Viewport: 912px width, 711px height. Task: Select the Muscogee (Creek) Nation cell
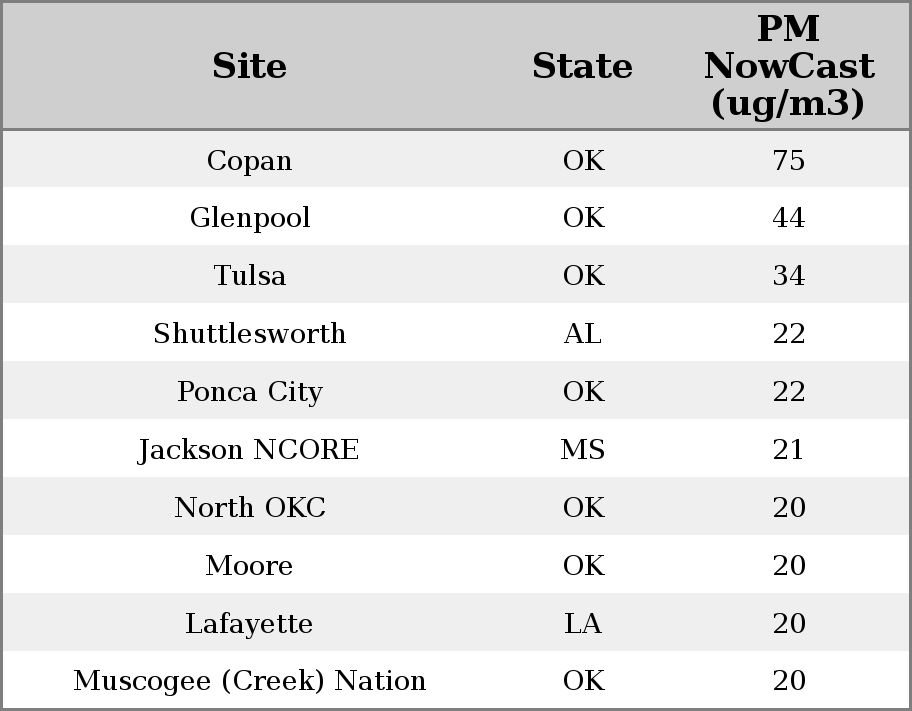pyautogui.click(x=249, y=681)
